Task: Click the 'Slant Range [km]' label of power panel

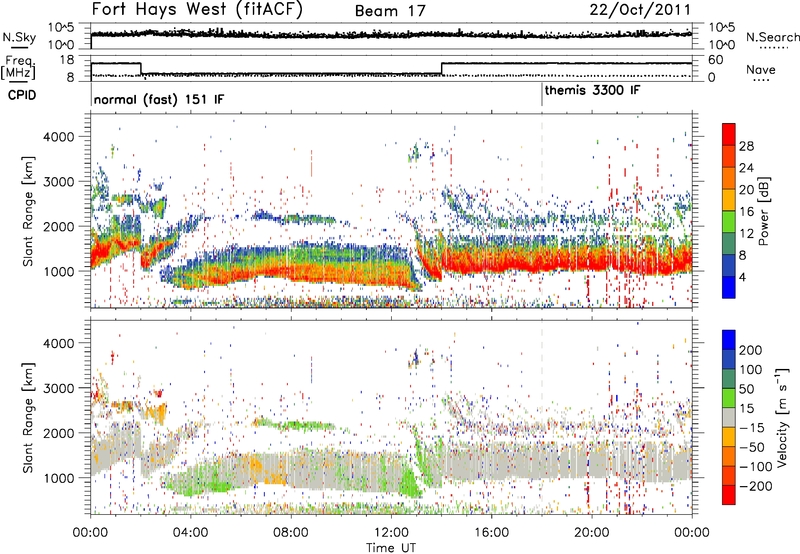Action: [x=28, y=212]
